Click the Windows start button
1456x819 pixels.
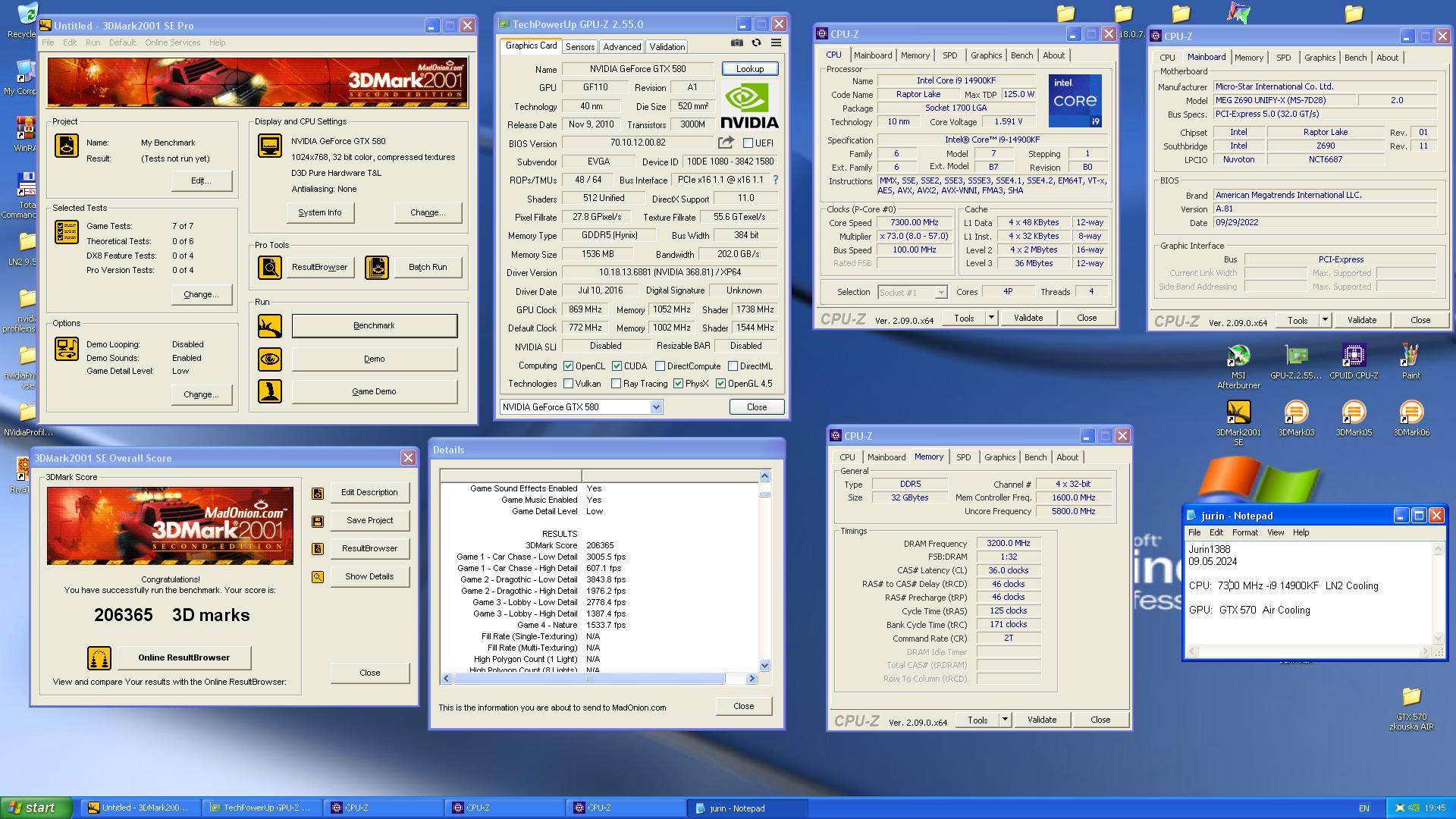(x=36, y=808)
